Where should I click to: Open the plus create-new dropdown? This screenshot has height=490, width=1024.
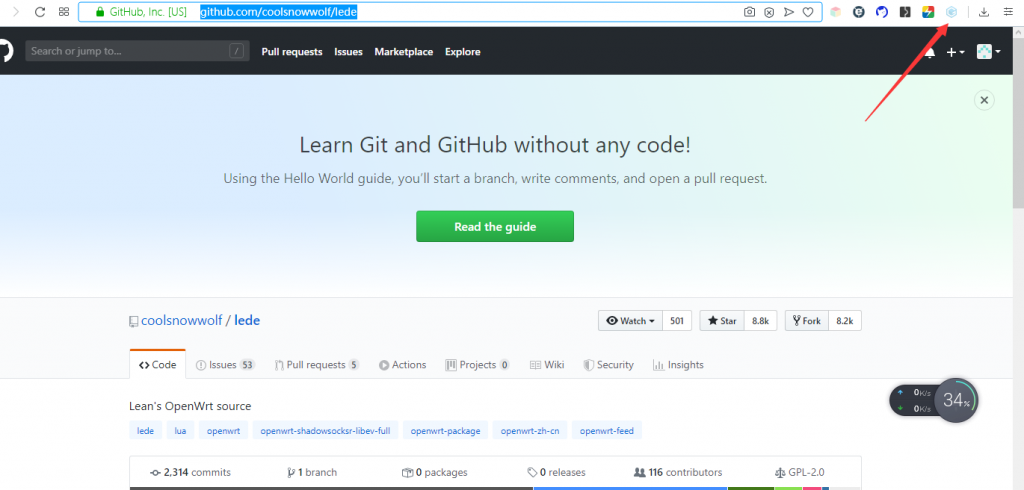[955, 52]
